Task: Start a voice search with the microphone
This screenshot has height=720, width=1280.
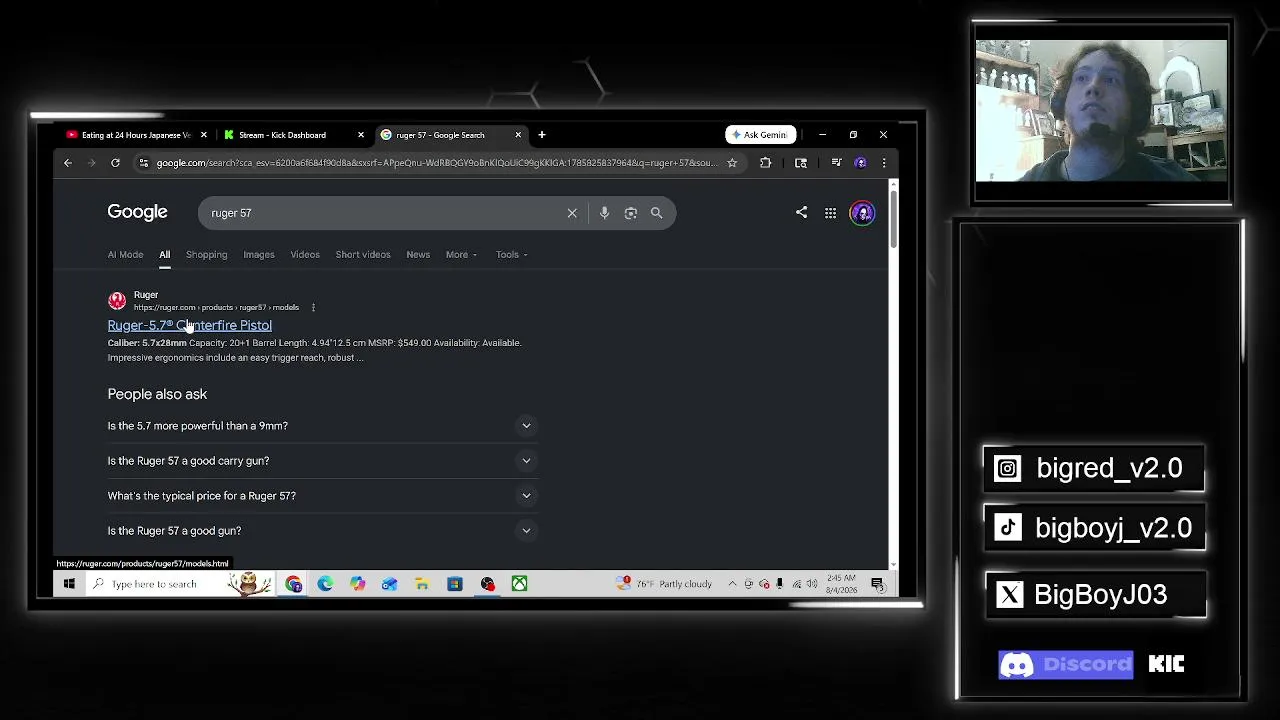Action: (604, 213)
